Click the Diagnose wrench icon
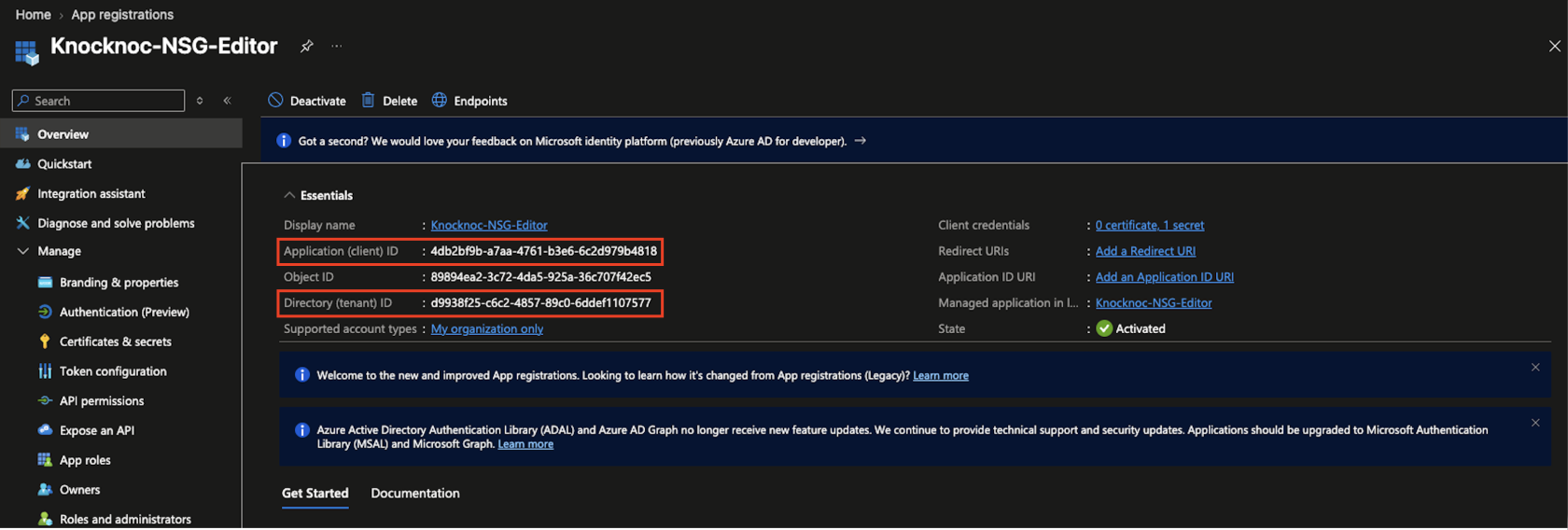Screen dimensions: 1568x530 [22, 223]
